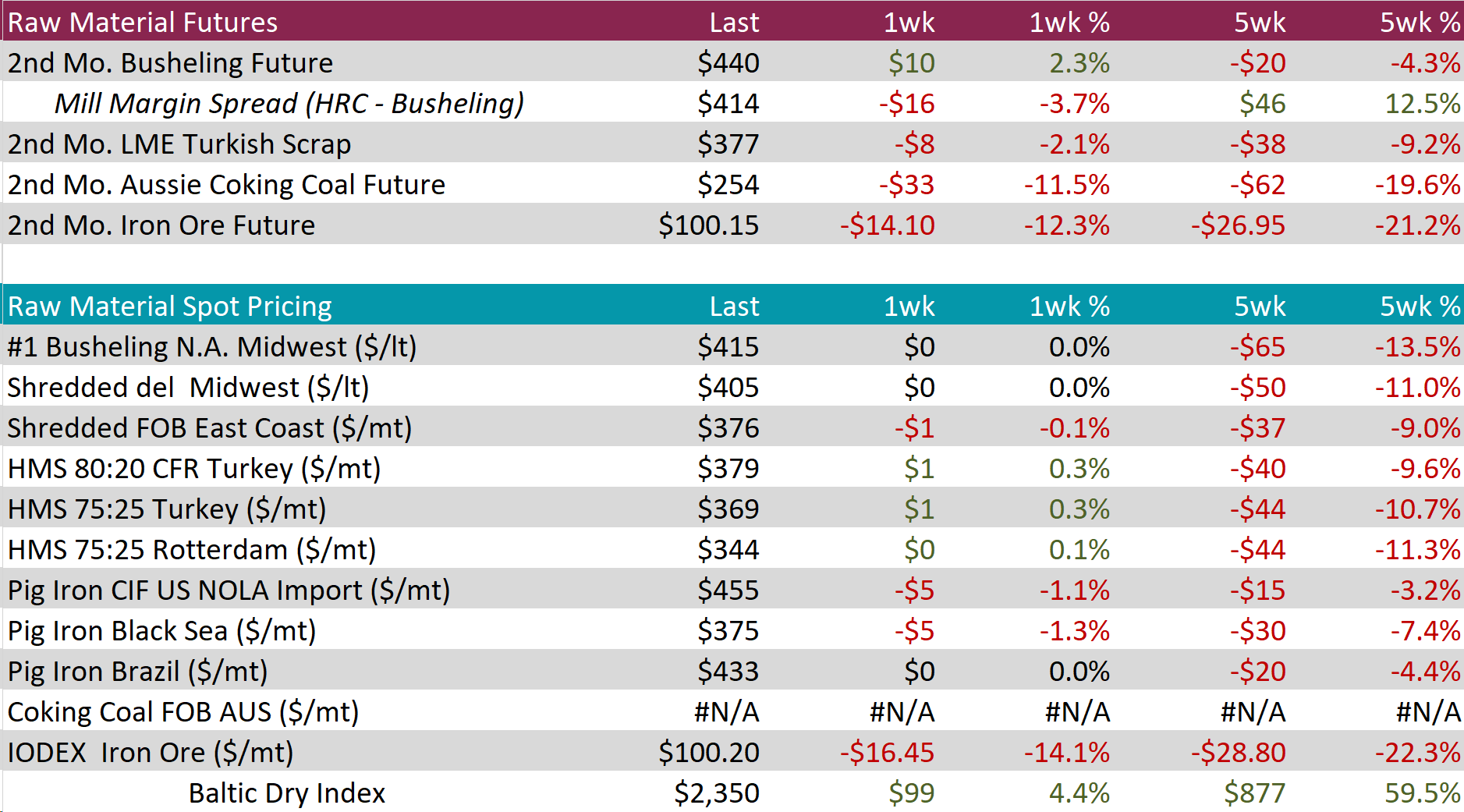Click the #1 Busheling N.A. Midwest label
The image size is (1464, 812).
(x=212, y=346)
